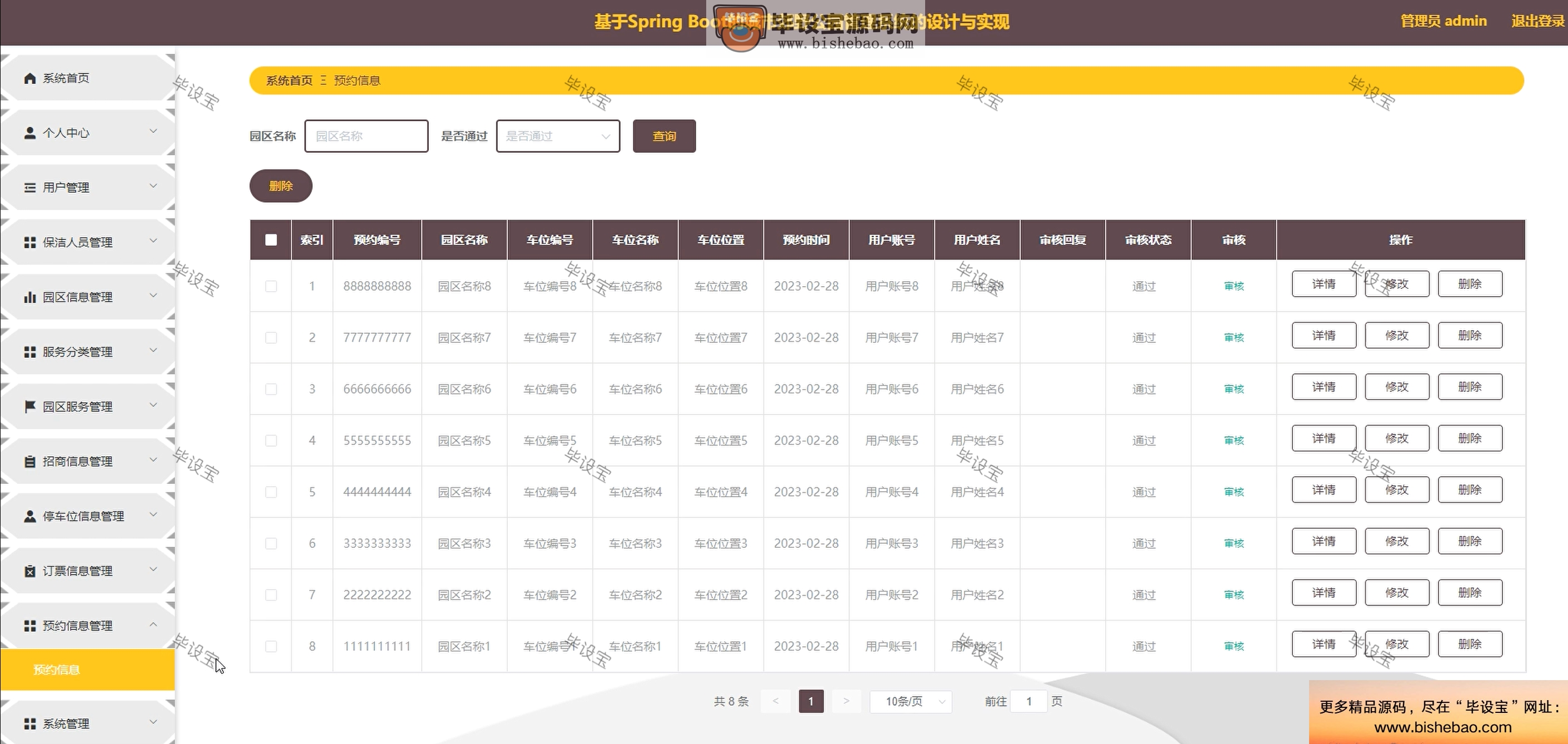1568x744 pixels.
Task: Click 删除 for row 6666666666
Action: coord(1470,387)
